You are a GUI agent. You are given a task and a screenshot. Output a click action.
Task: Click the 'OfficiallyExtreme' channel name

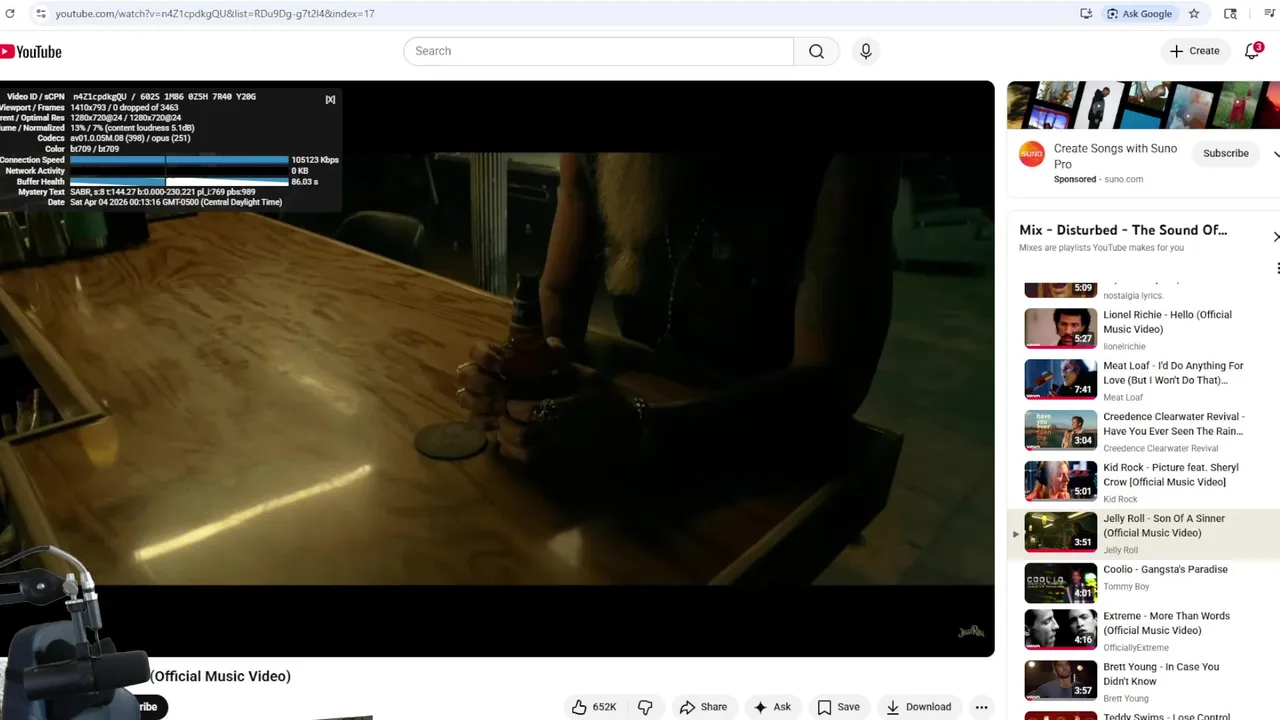tap(1136, 648)
